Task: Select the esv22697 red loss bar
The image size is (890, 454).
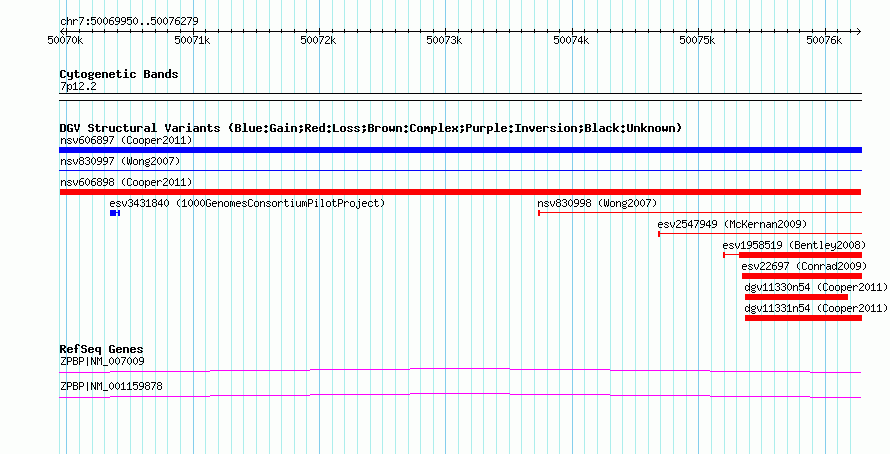Action: [x=801, y=276]
